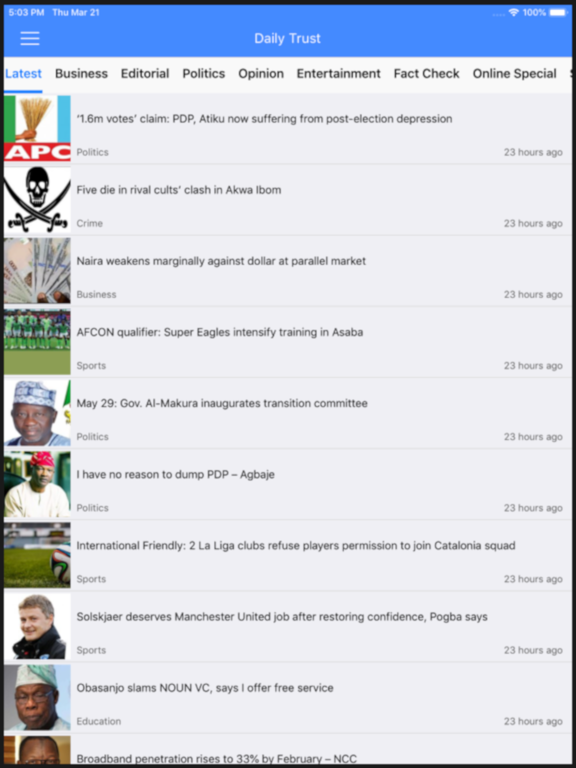Tap the battery indicator icon

(x=559, y=13)
